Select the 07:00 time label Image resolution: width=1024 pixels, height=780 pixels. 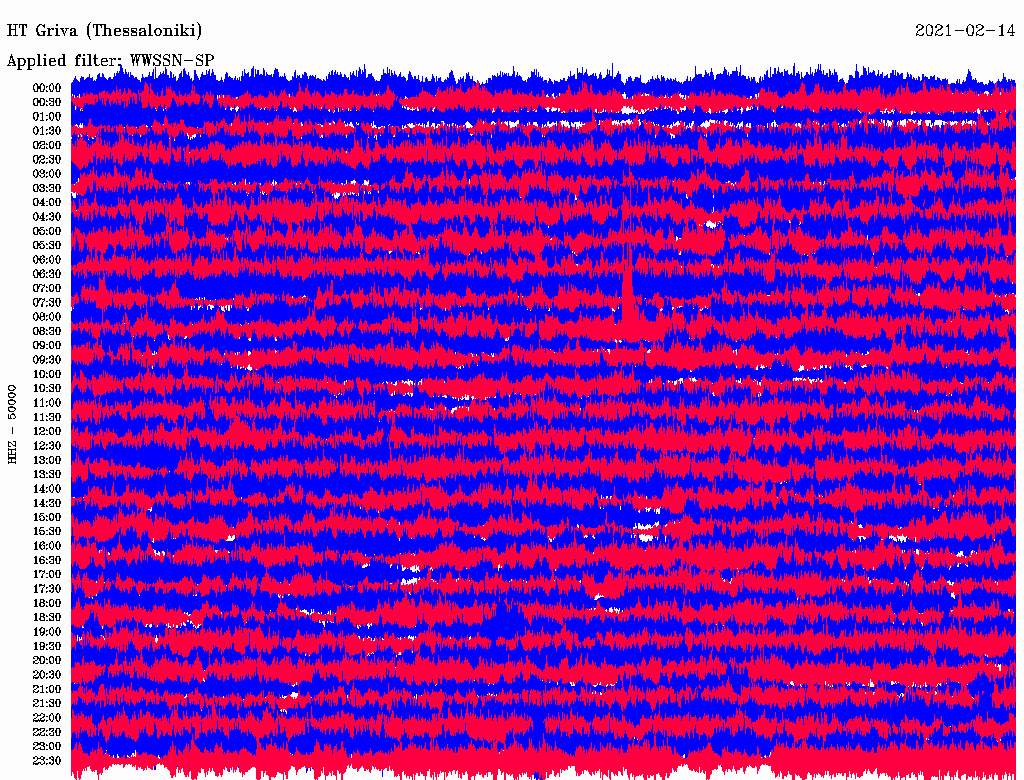(x=47, y=288)
